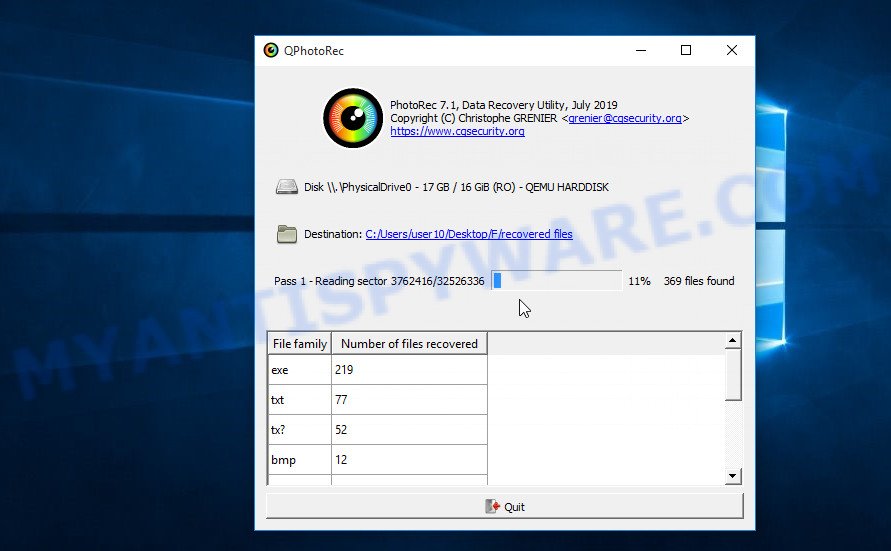The height and width of the screenshot is (551, 891).
Task: Click the table vertical scrollbar thumb
Action: (x=733, y=375)
